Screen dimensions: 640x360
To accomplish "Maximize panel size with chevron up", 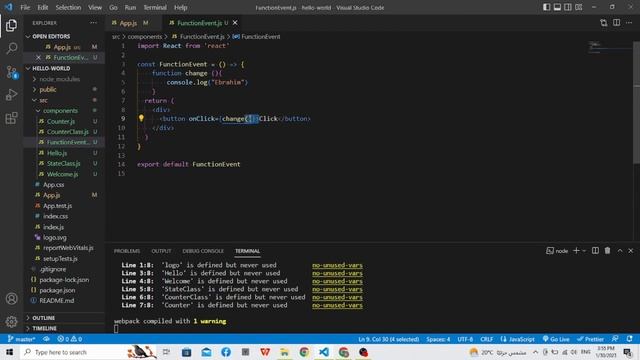I will pyautogui.click(x=620, y=251).
